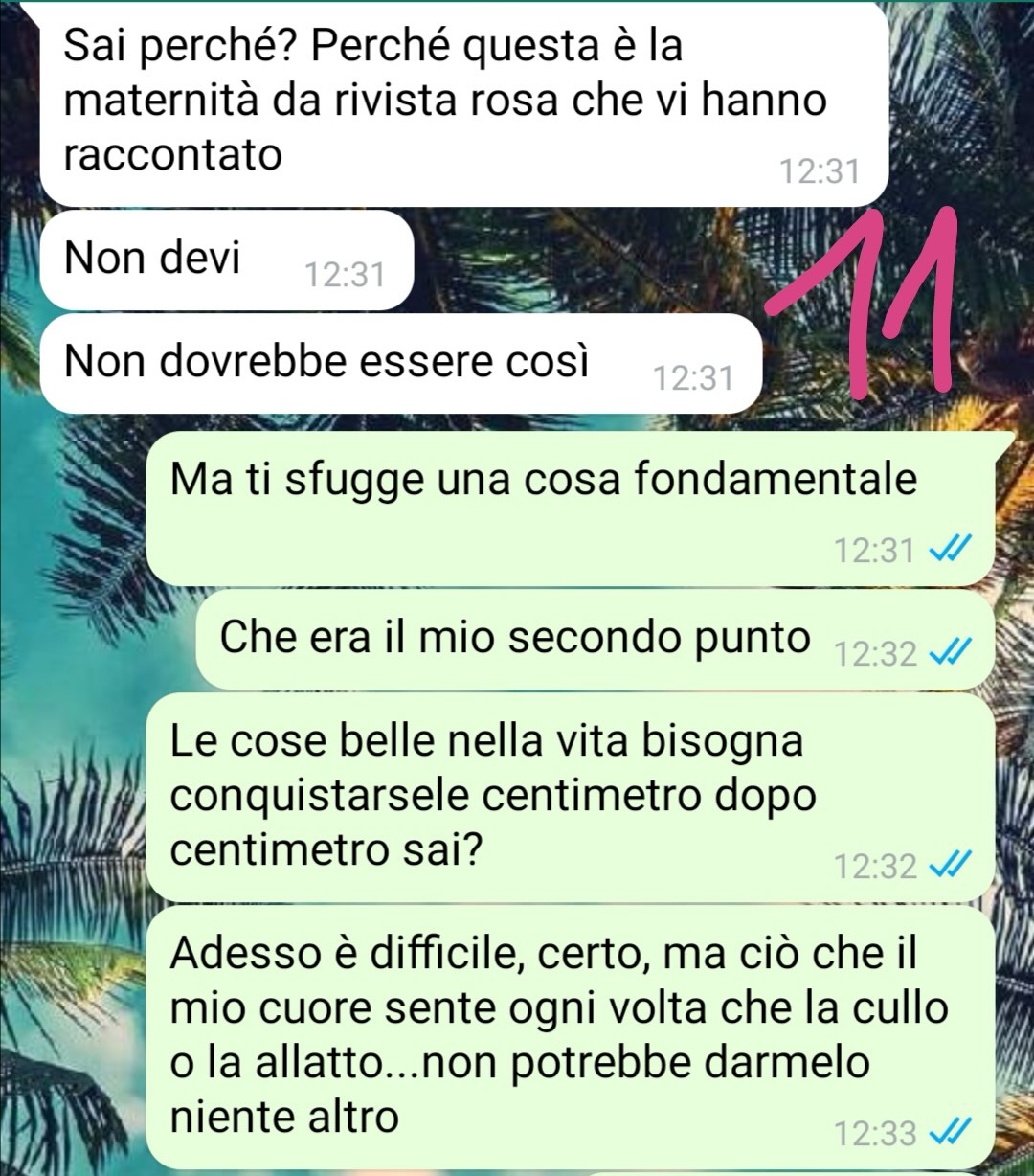This screenshot has width=1034, height=1176.
Task: Click the 12:33 timestamp on the last message
Action: [x=876, y=1135]
